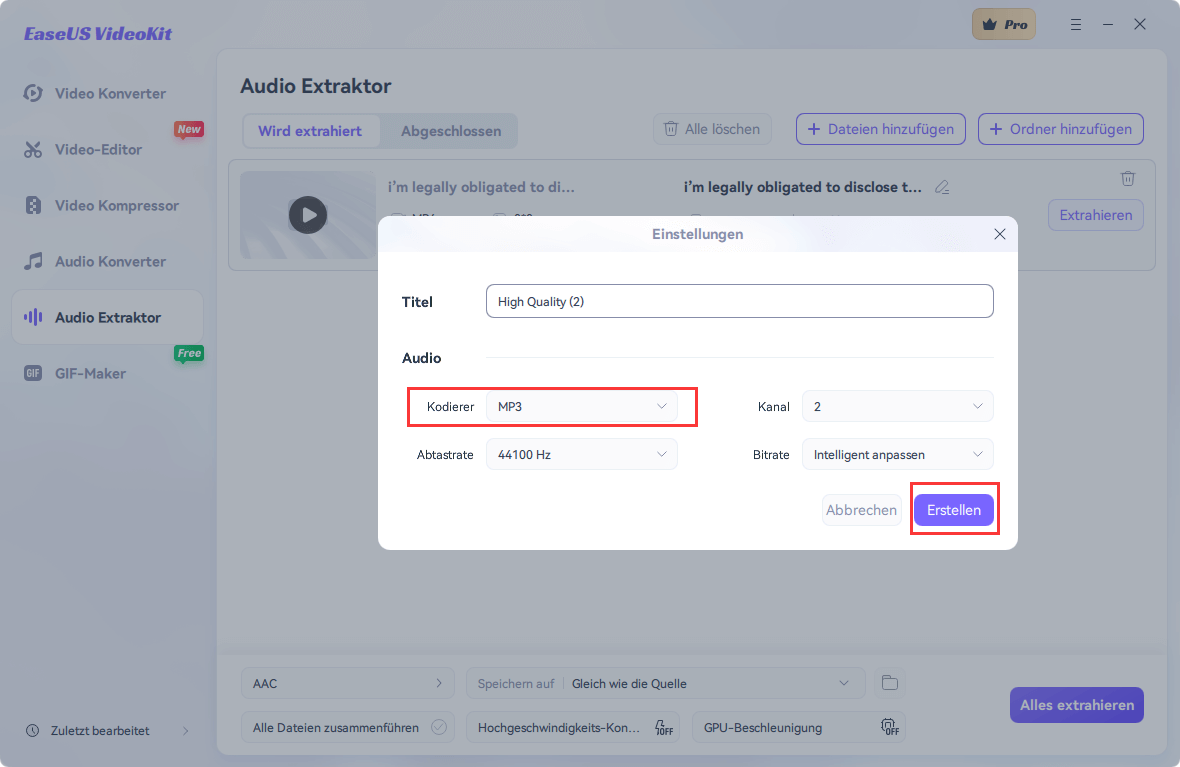Click the Video Kompressor icon
The width and height of the screenshot is (1180, 767).
pyautogui.click(x=33, y=205)
